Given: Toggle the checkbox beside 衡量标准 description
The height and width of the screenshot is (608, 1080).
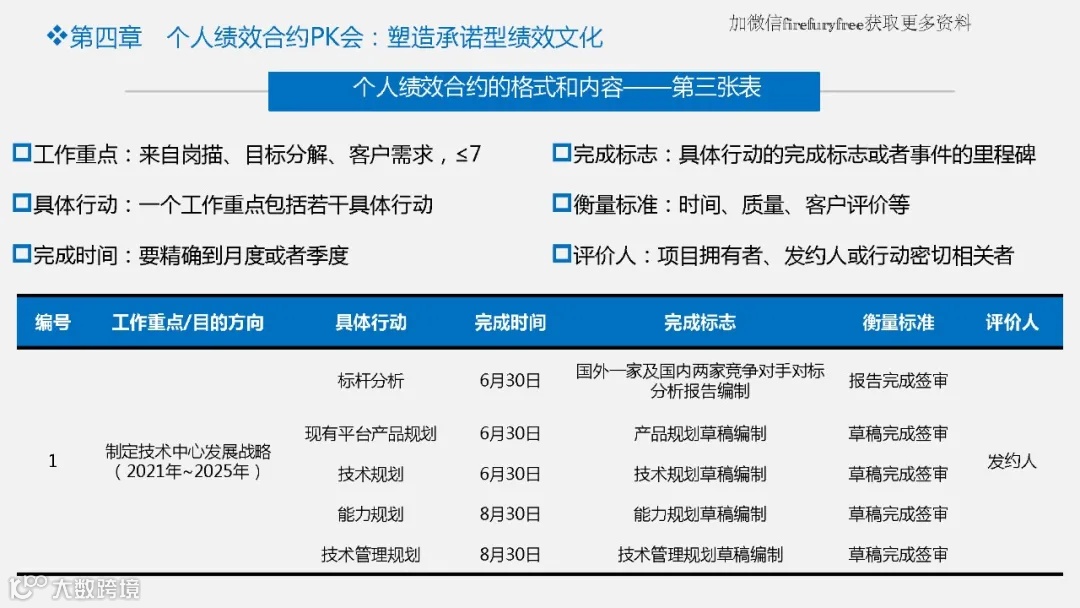Looking at the screenshot, I should click(x=559, y=204).
